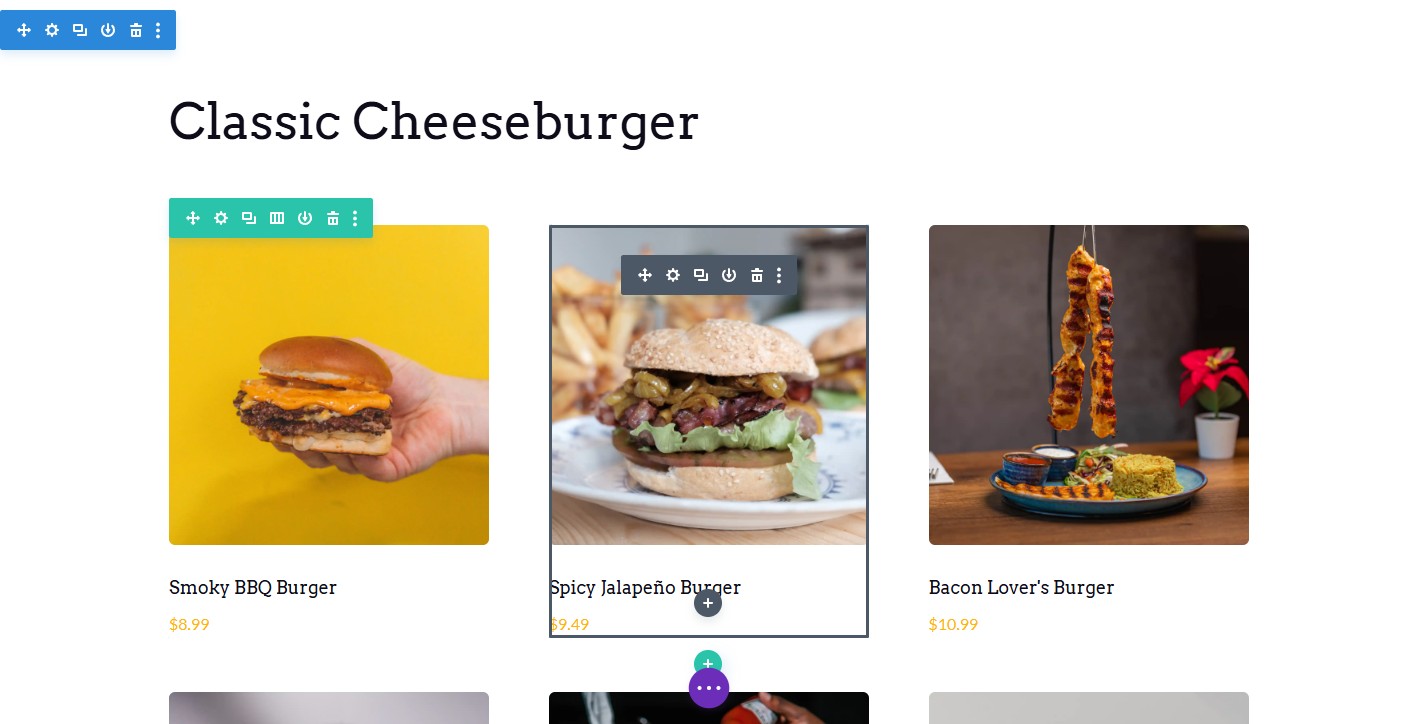Duplicate section from blue toolbar
Viewport: 1401px width, 724px height.
pyautogui.click(x=80, y=30)
